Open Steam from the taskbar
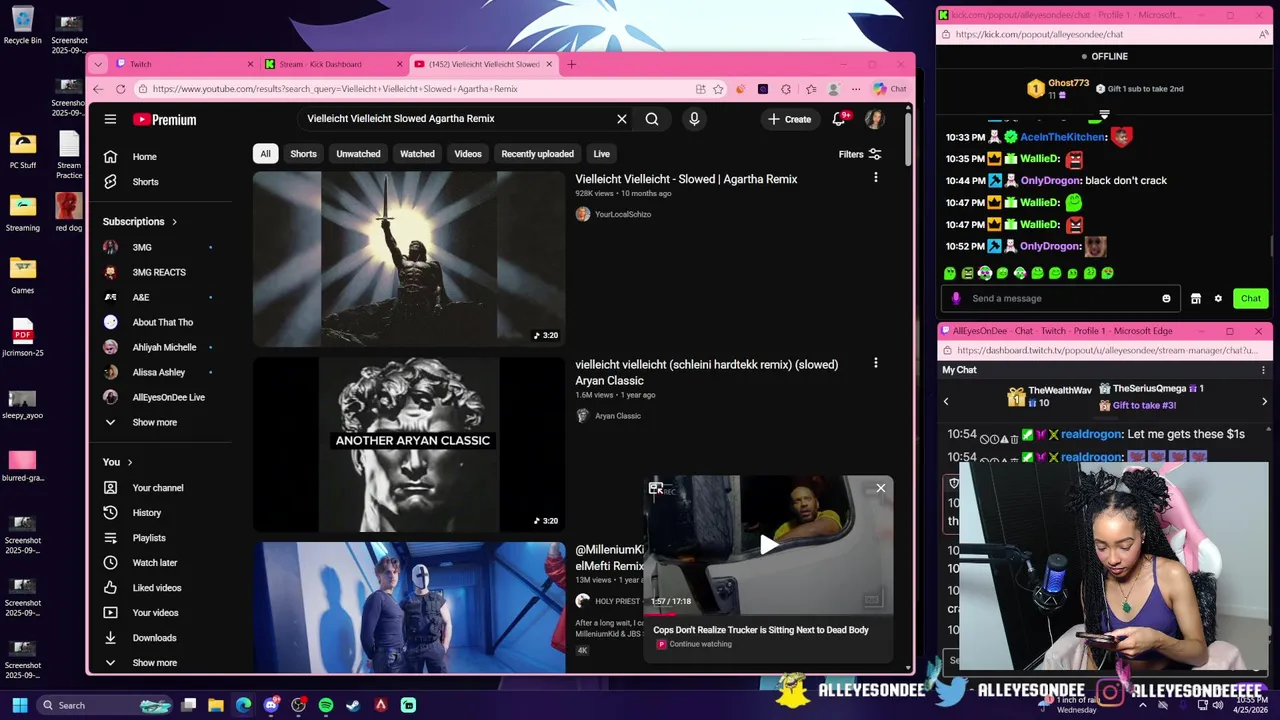The image size is (1280, 720). pyautogui.click(x=353, y=705)
